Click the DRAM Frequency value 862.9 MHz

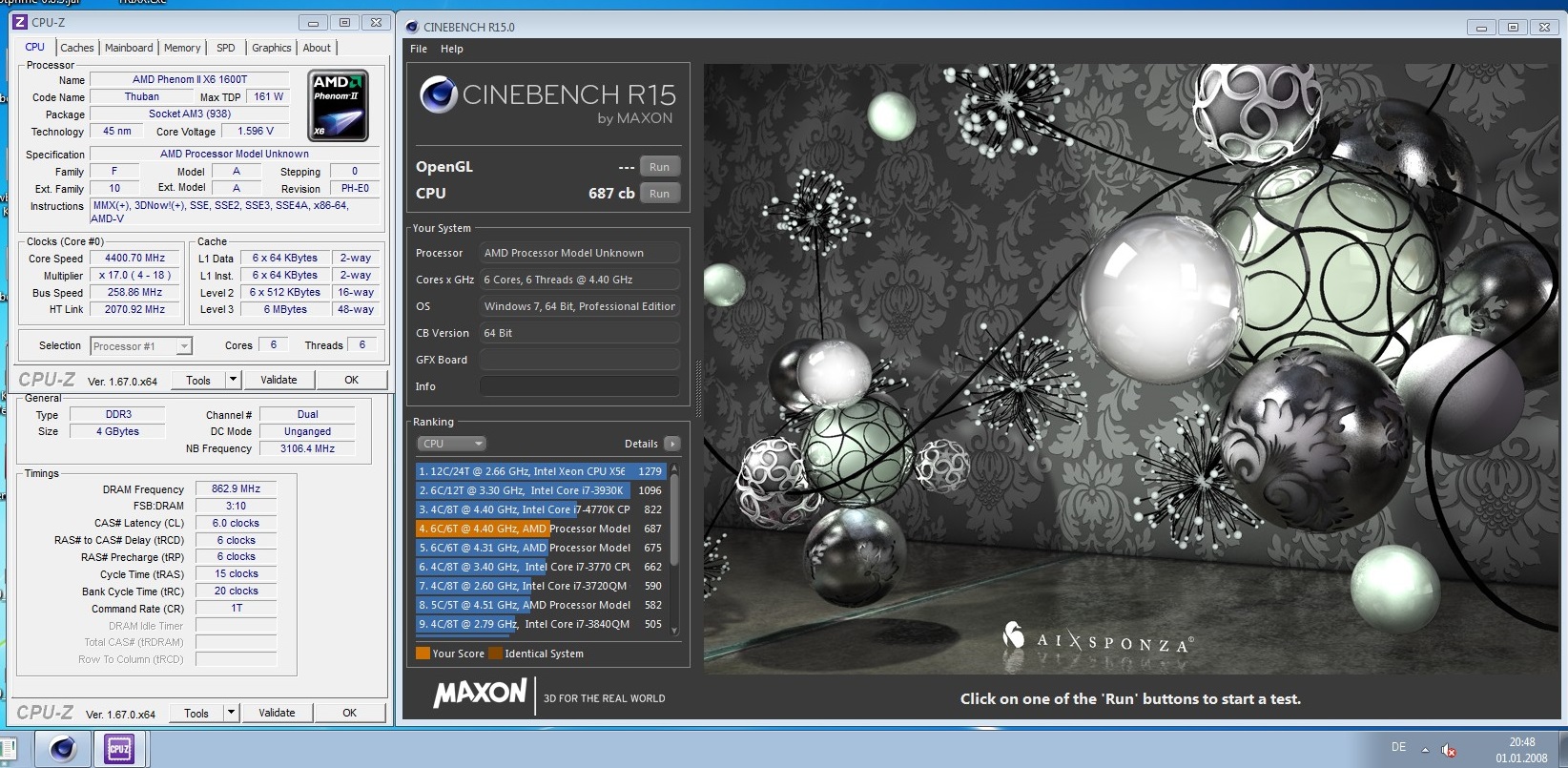[236, 489]
